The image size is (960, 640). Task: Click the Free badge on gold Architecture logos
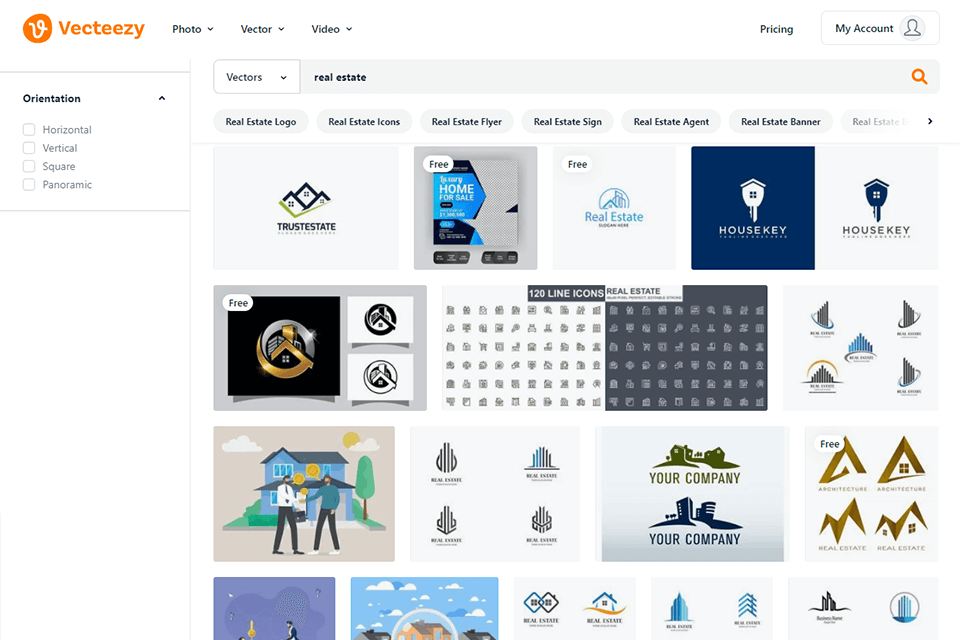tap(830, 444)
